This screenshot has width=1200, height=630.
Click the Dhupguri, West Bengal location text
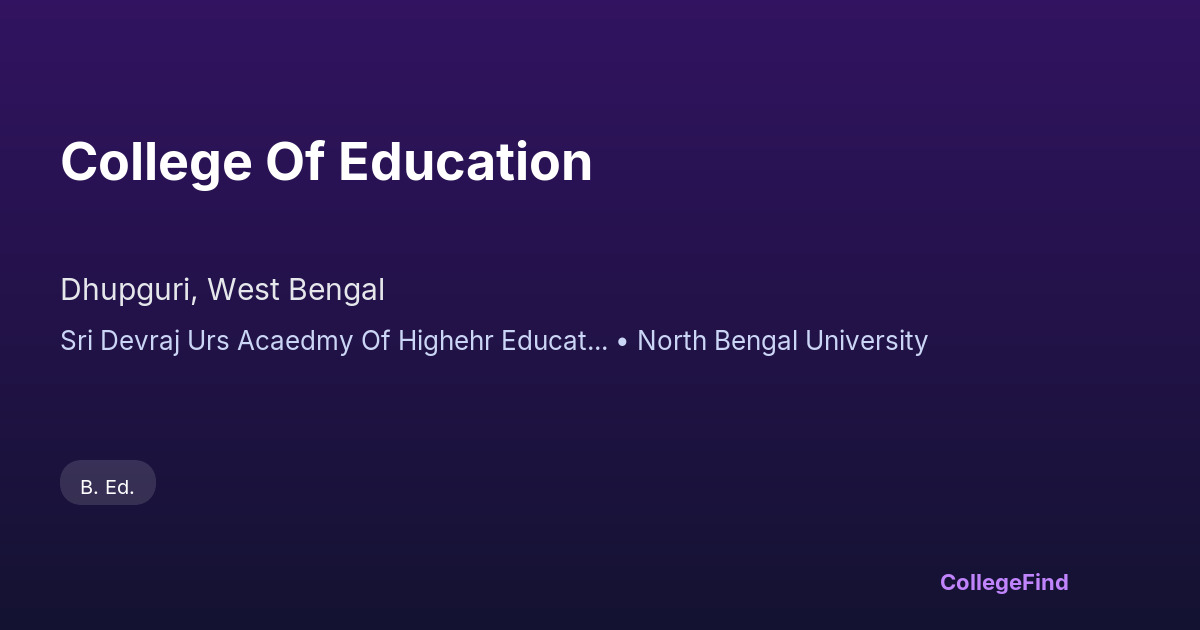point(222,290)
